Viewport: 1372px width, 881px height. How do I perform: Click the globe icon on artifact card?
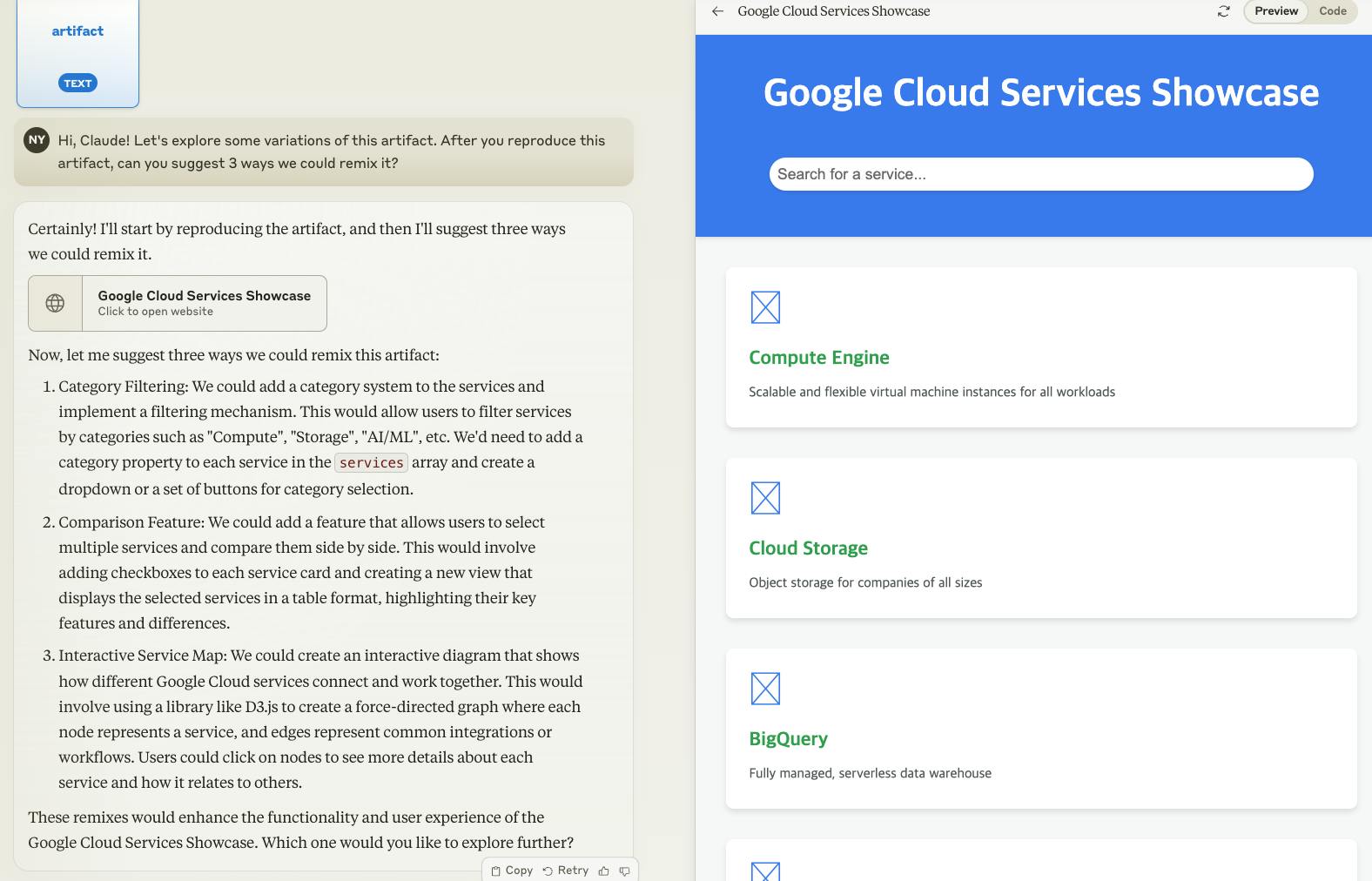[x=55, y=303]
